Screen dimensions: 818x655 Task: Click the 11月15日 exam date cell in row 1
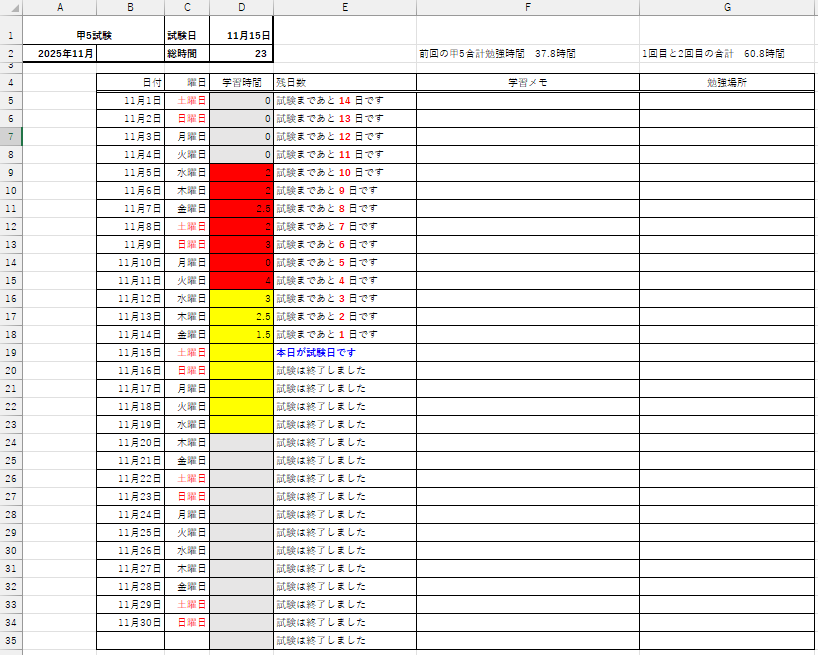tap(241, 34)
